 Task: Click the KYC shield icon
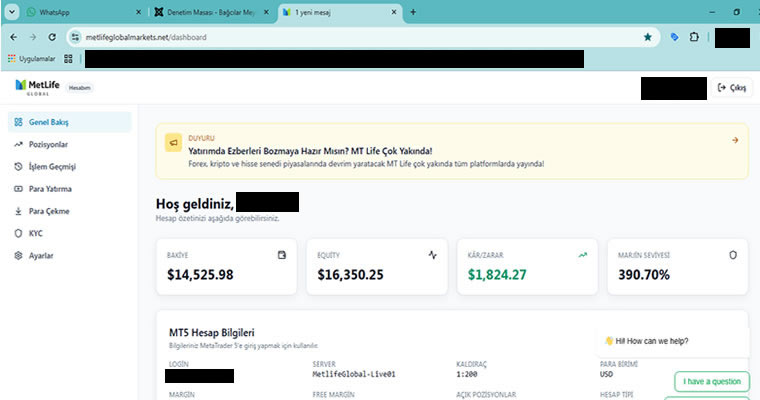(18, 233)
